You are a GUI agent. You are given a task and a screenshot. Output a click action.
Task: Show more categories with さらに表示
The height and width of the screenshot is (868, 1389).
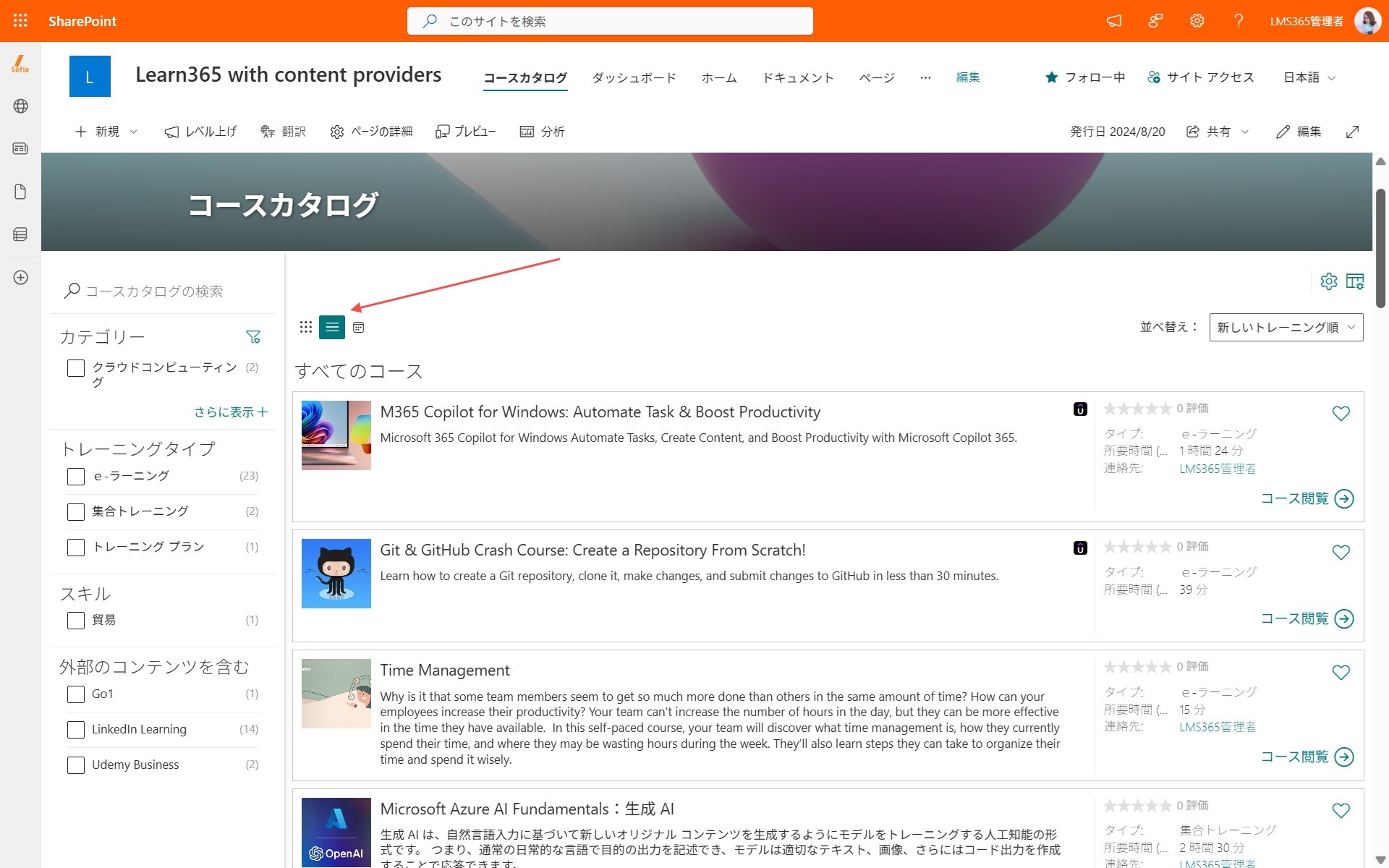[231, 412]
